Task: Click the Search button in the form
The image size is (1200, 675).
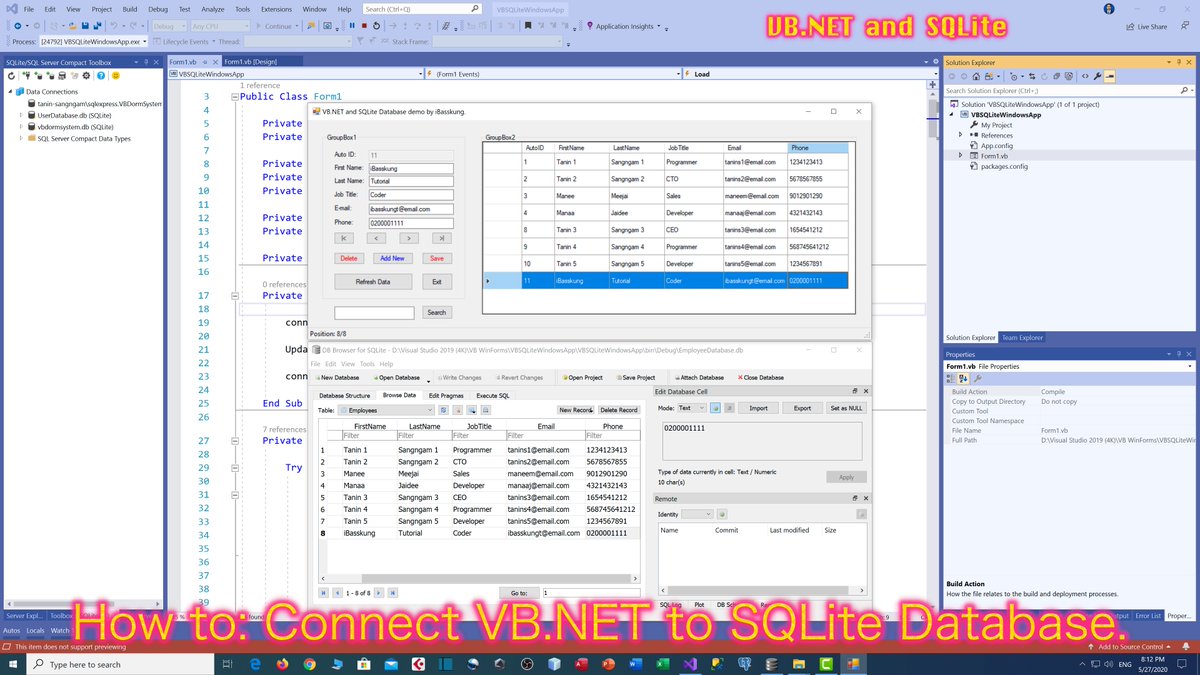Action: [437, 313]
